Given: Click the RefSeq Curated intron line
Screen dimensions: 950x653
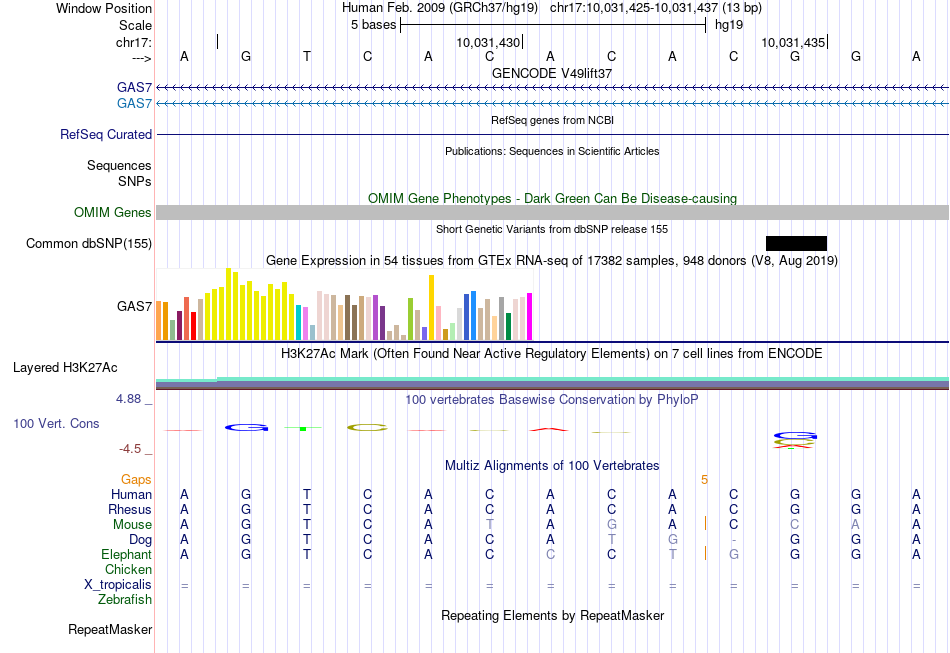Looking at the screenshot, I should (x=553, y=134).
